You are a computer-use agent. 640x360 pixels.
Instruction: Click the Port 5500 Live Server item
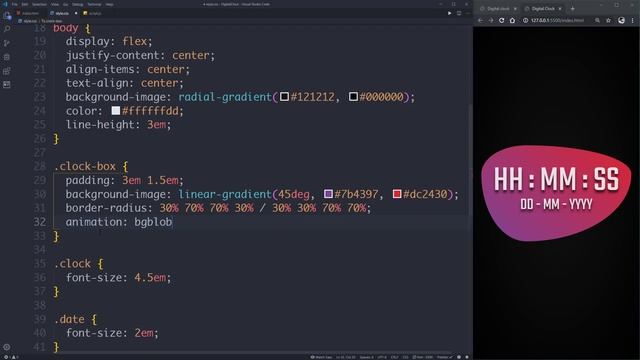422,357
